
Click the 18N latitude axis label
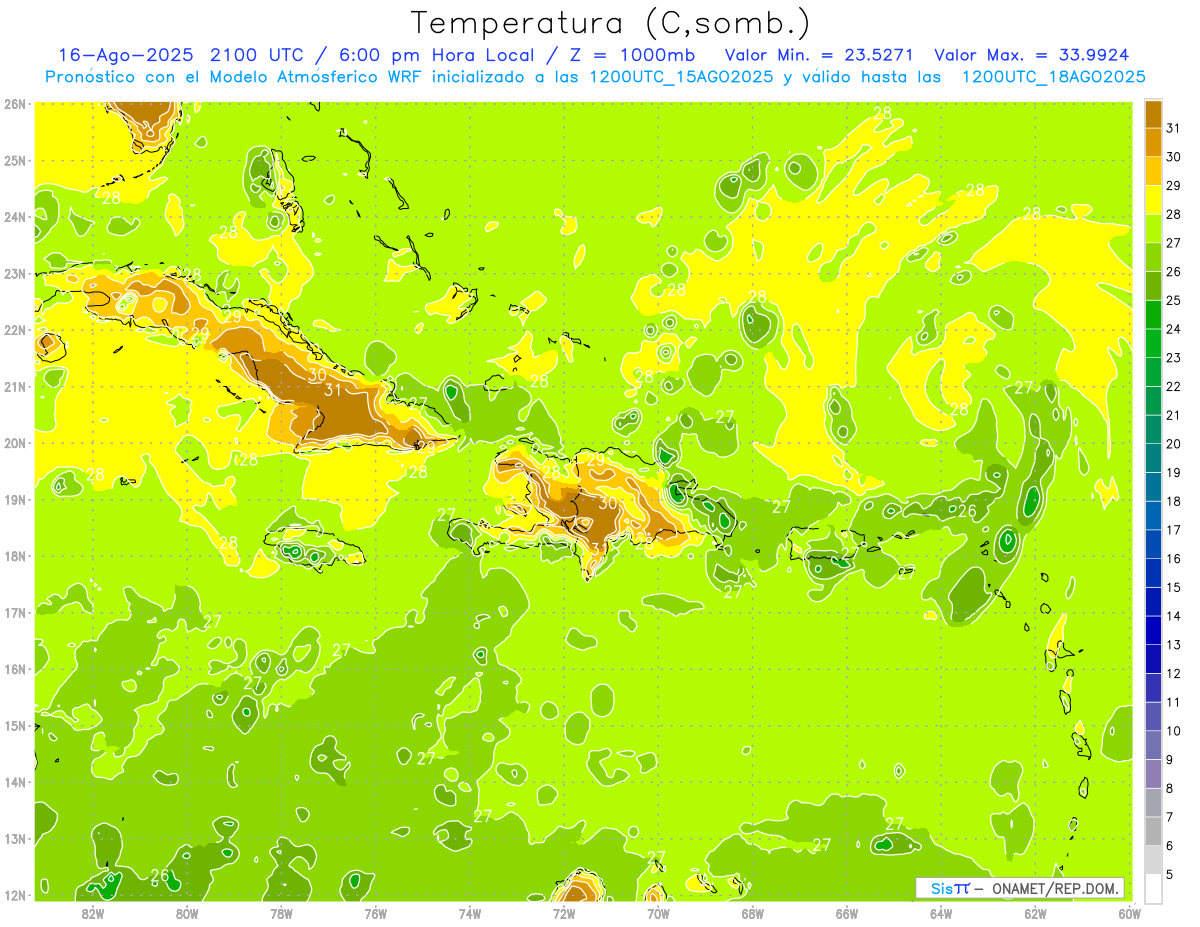[15, 556]
